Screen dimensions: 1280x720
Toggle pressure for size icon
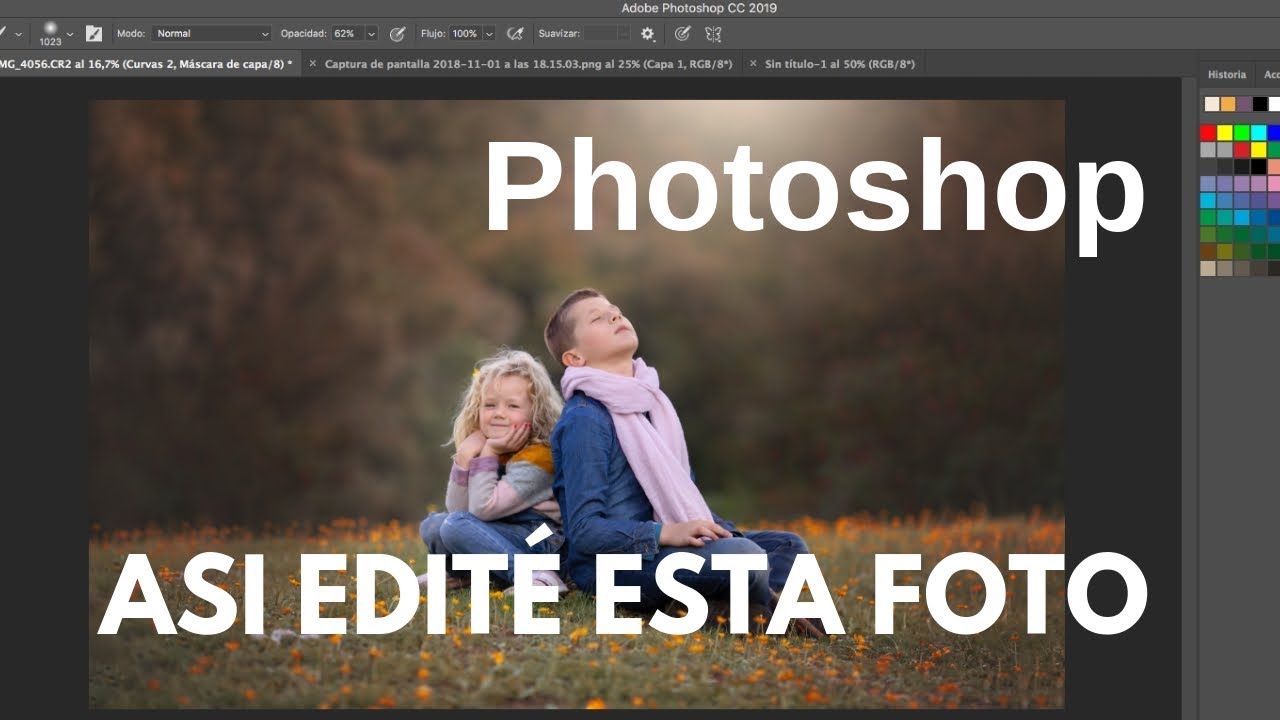pyautogui.click(x=682, y=34)
